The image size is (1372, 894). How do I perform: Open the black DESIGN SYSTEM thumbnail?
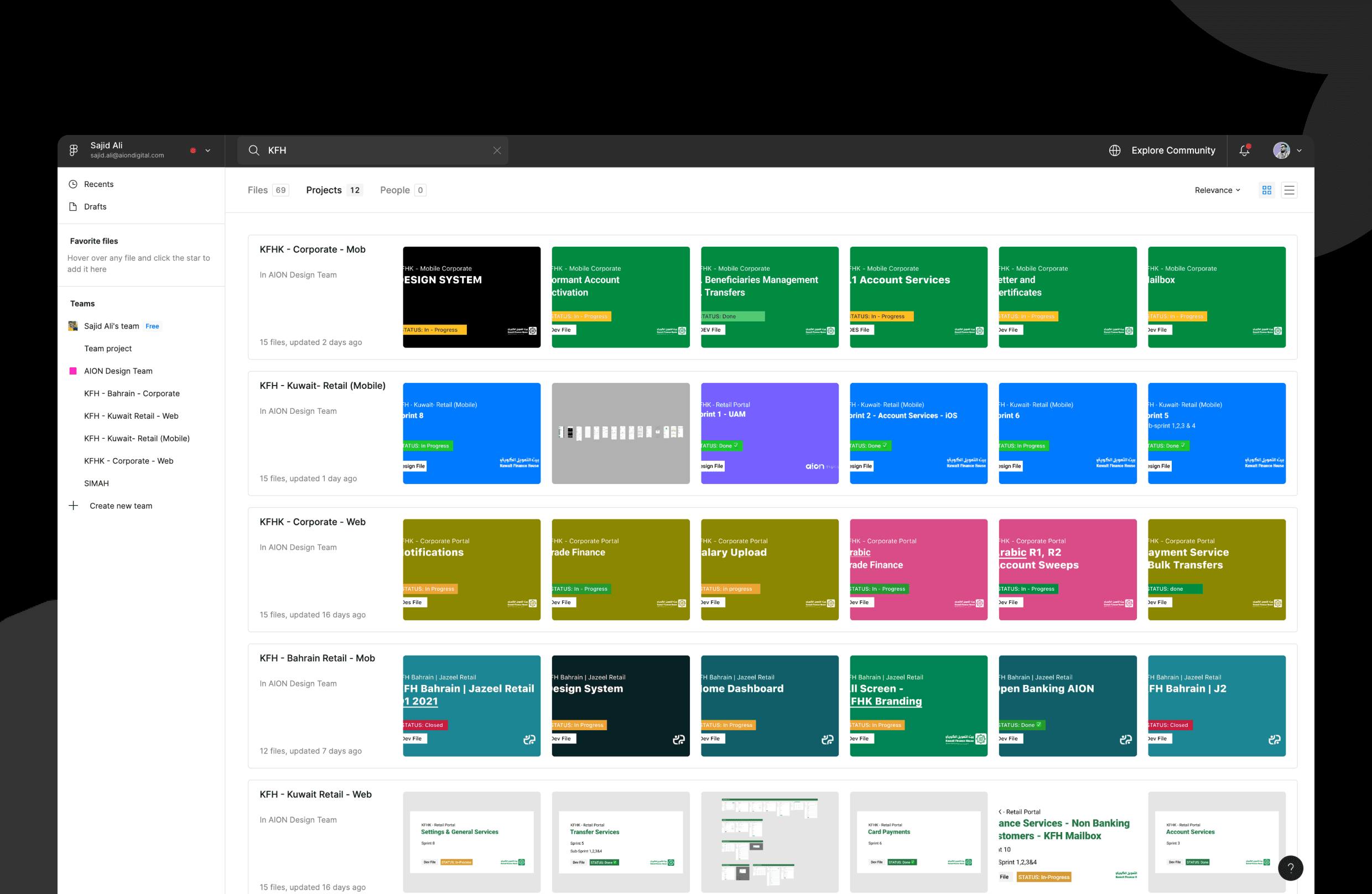tap(471, 298)
